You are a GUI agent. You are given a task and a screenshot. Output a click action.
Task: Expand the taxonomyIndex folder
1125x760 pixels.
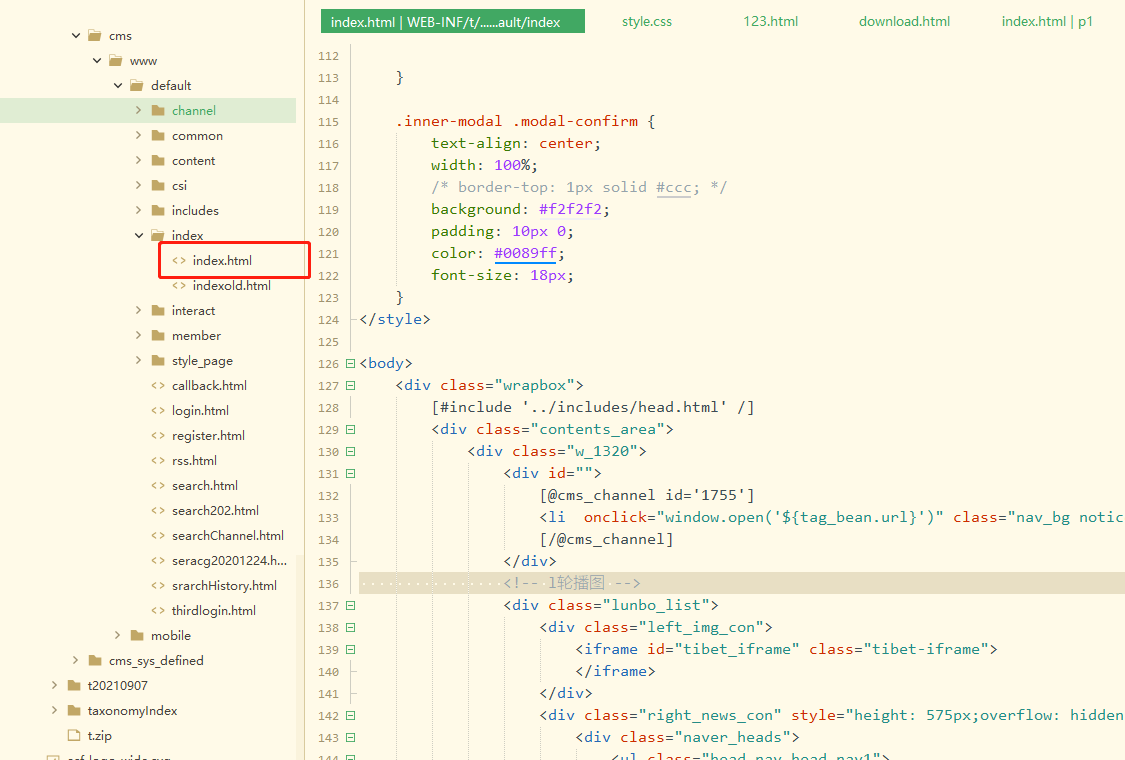point(54,711)
